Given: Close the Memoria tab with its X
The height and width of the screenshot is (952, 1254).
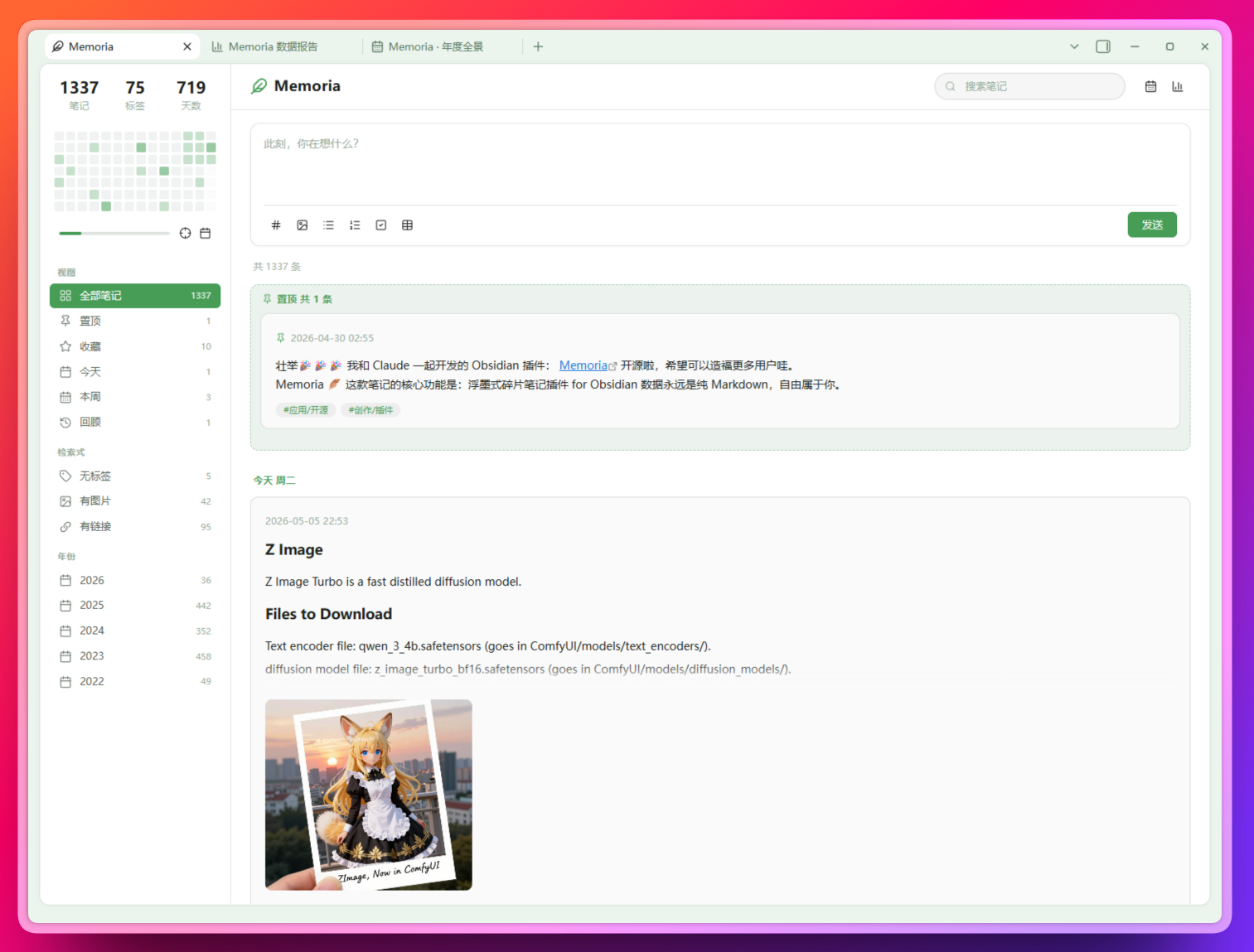Looking at the screenshot, I should click(187, 46).
